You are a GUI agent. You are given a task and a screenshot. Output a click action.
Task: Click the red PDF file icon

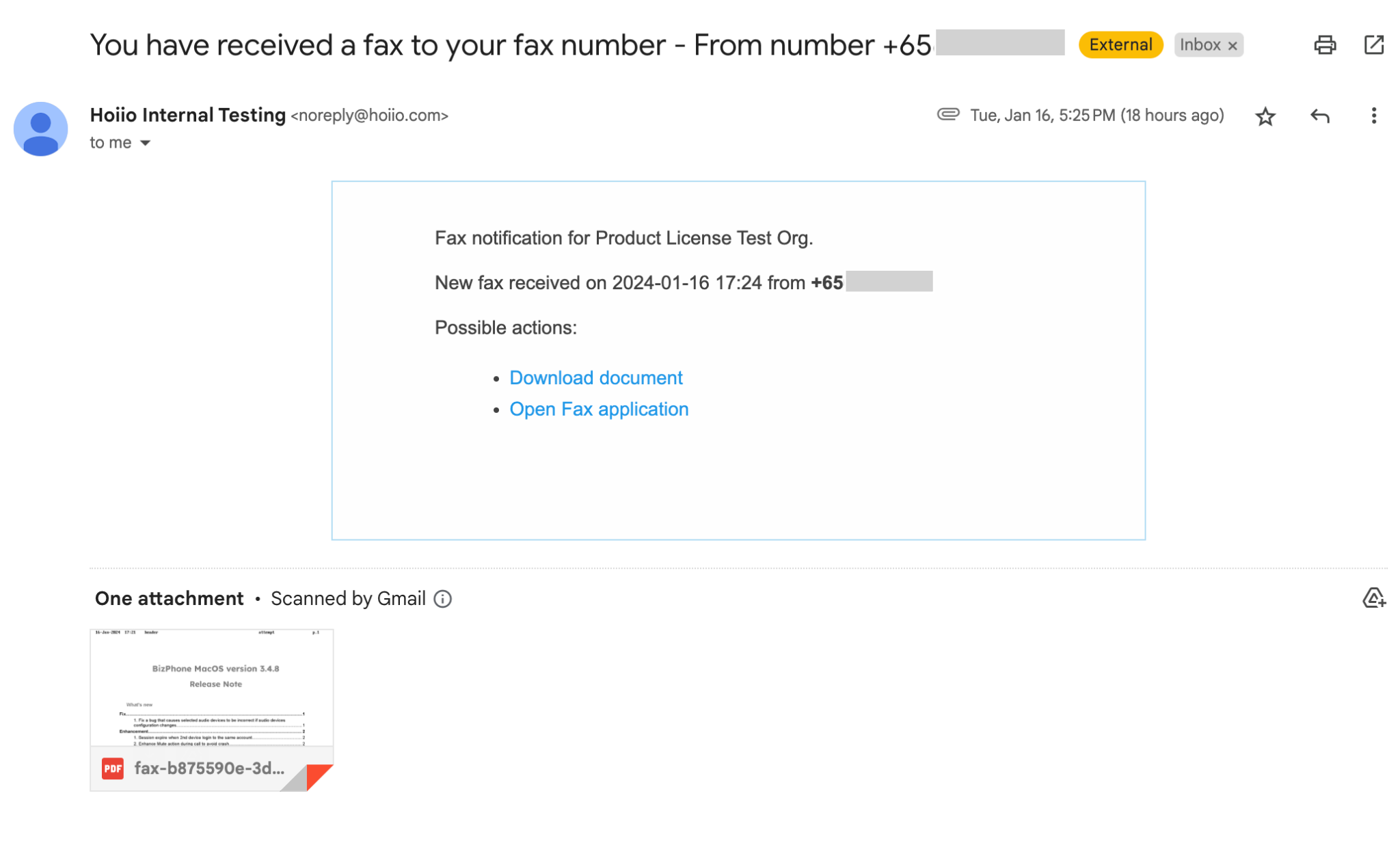tap(113, 768)
